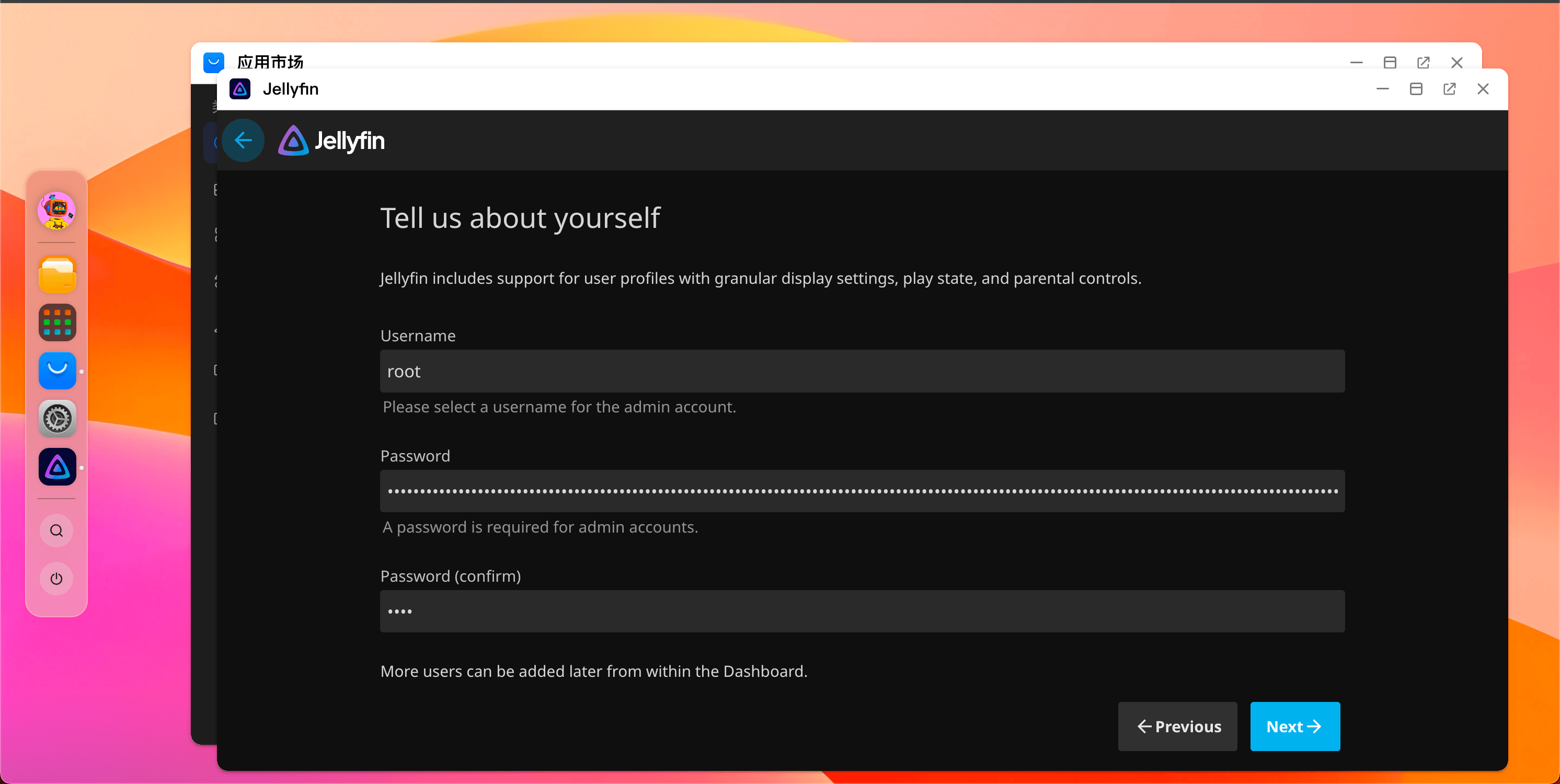Click the Jellyfin icon in the dock
The width and height of the screenshot is (1560, 784).
click(57, 467)
